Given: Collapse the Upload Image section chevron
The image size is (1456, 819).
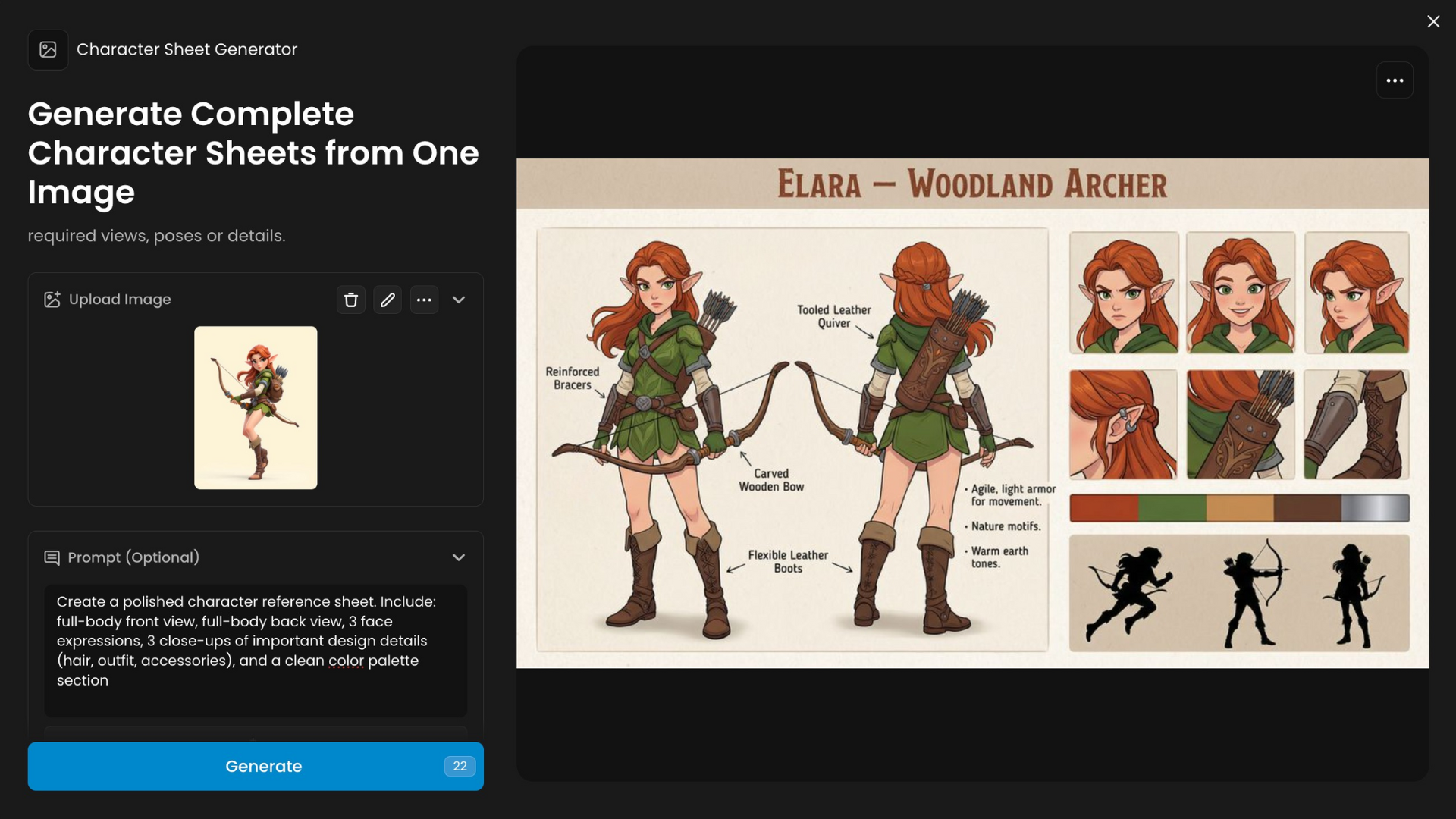Looking at the screenshot, I should tap(459, 300).
